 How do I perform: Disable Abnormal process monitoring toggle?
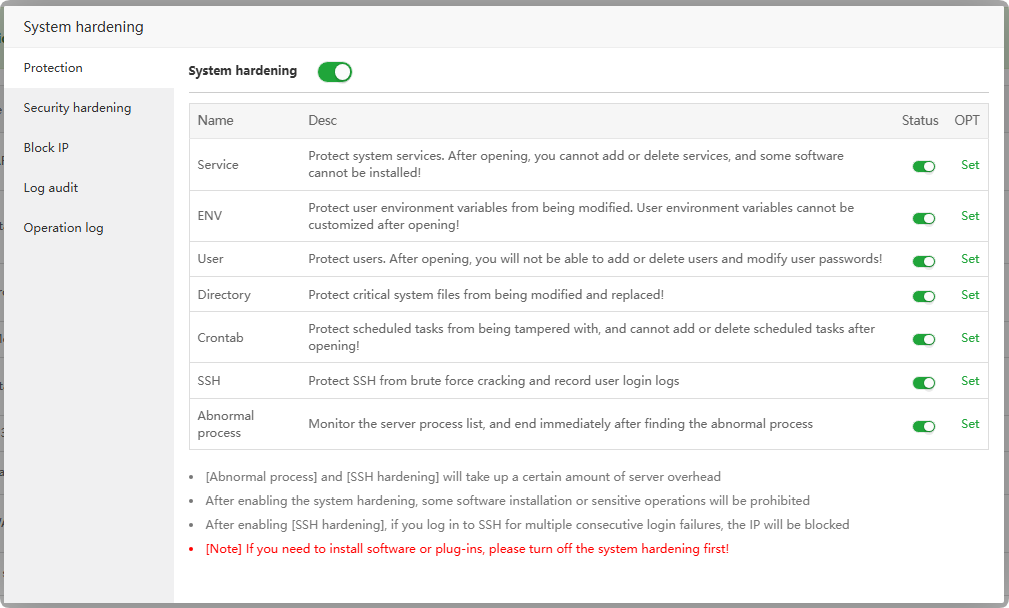pos(923,425)
